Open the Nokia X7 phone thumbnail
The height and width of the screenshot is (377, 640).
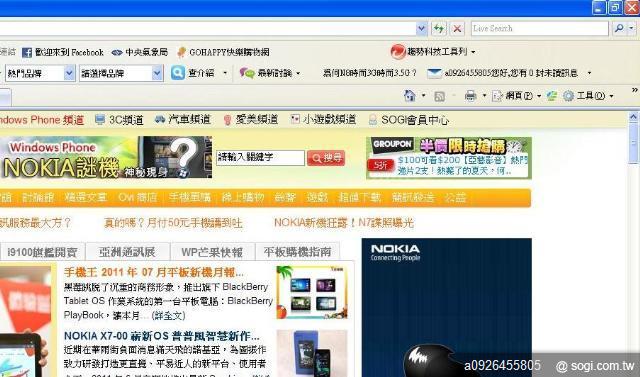[312, 353]
